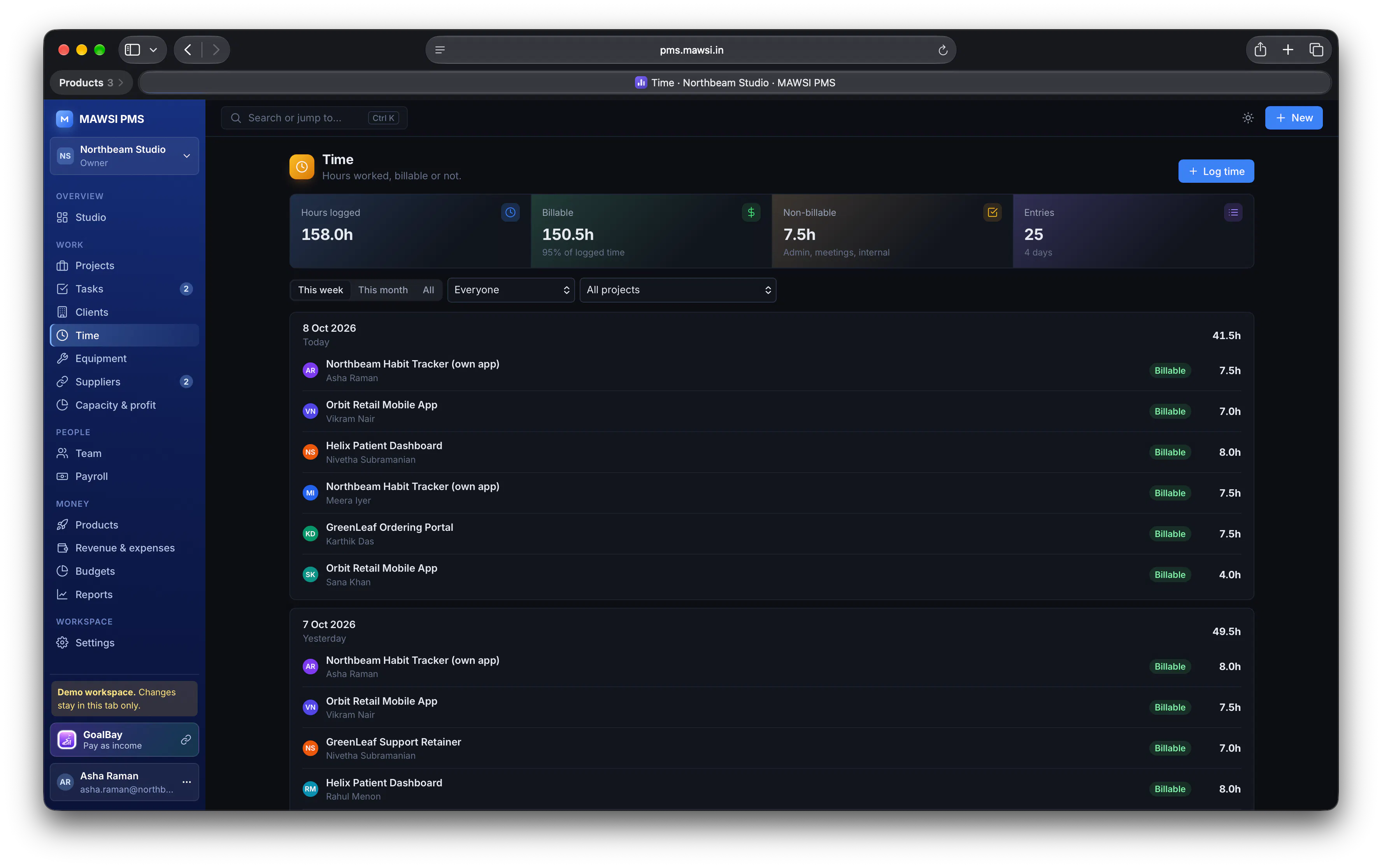Expand the Products 3 tab group
The height and width of the screenshot is (868, 1382).
[x=91, y=82]
